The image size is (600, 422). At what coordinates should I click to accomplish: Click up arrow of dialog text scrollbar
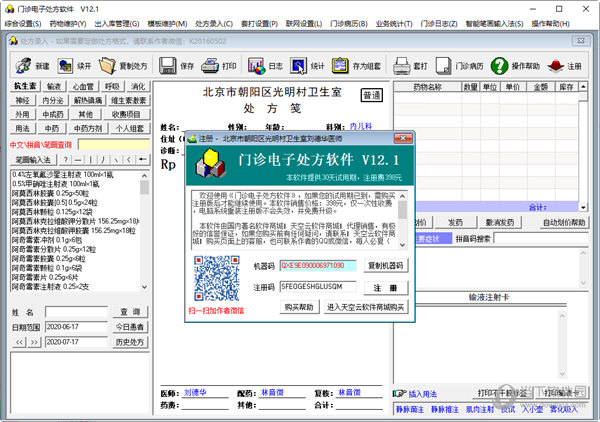402,196
